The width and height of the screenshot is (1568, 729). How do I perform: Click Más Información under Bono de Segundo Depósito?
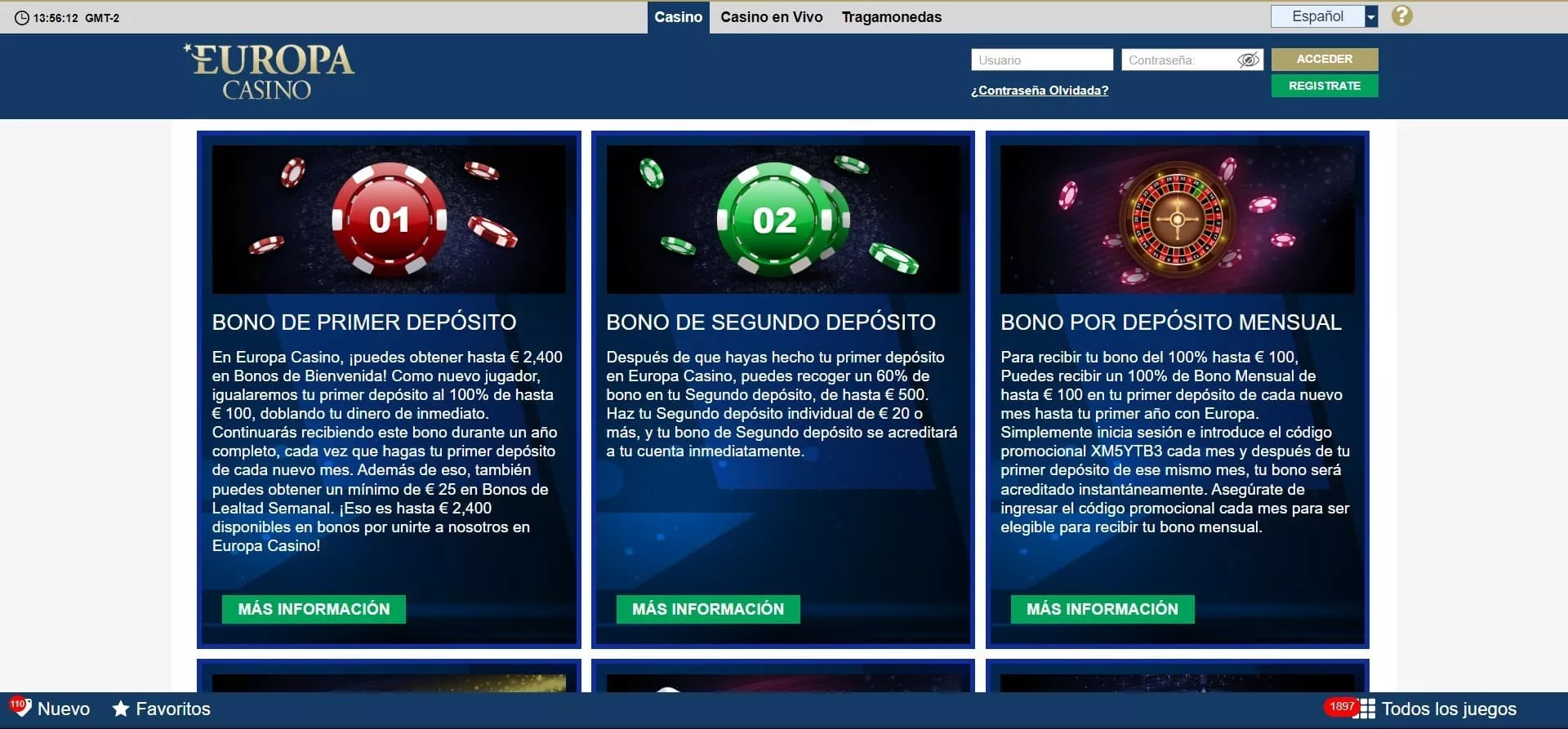(707, 609)
